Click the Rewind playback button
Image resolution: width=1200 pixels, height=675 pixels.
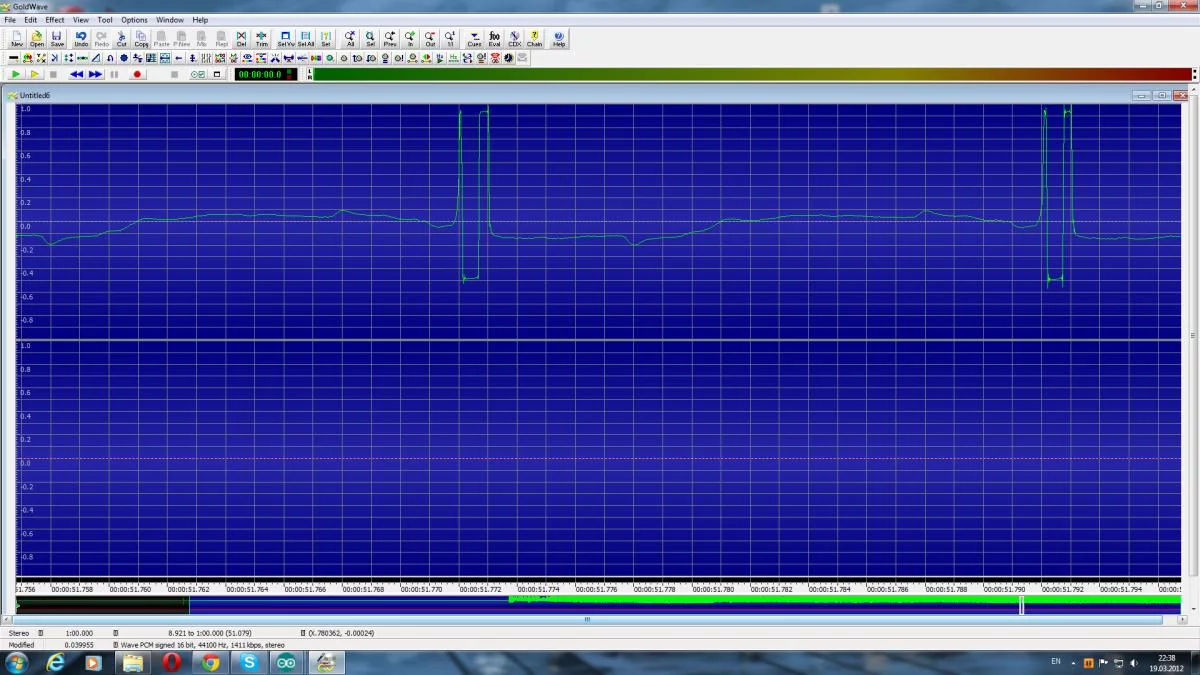pos(76,74)
